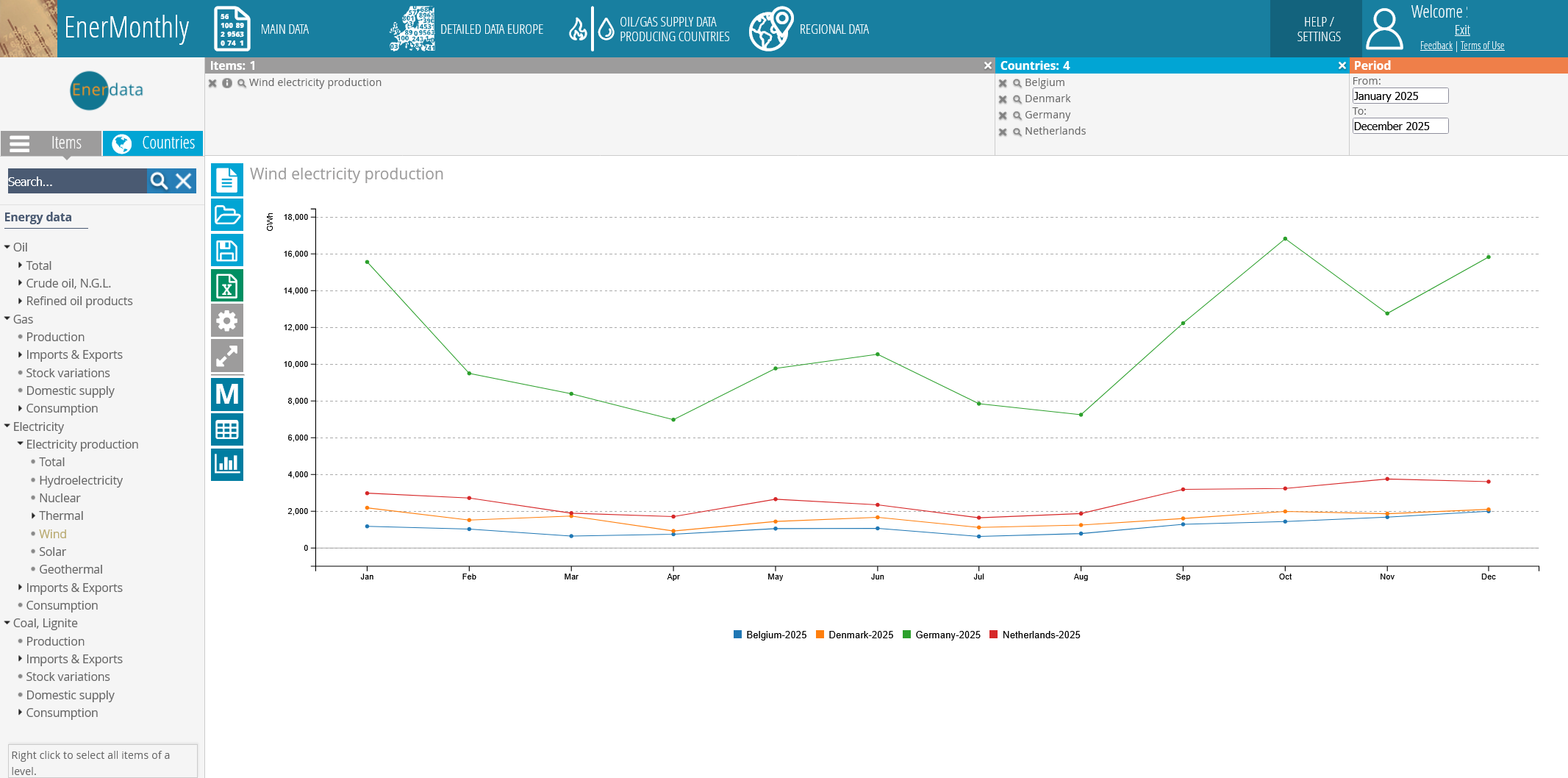Select Solar electricity production item
1568x778 pixels.
[x=52, y=552]
